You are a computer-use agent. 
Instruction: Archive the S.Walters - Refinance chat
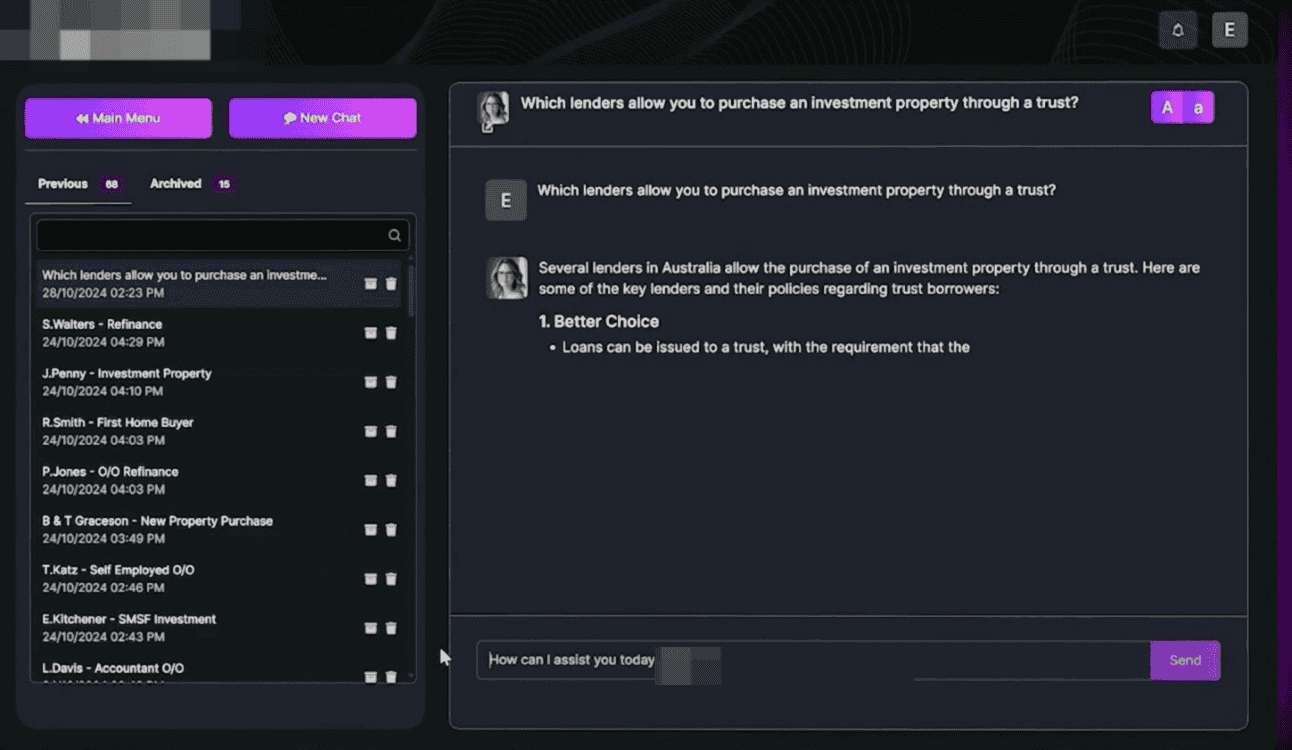click(x=371, y=333)
